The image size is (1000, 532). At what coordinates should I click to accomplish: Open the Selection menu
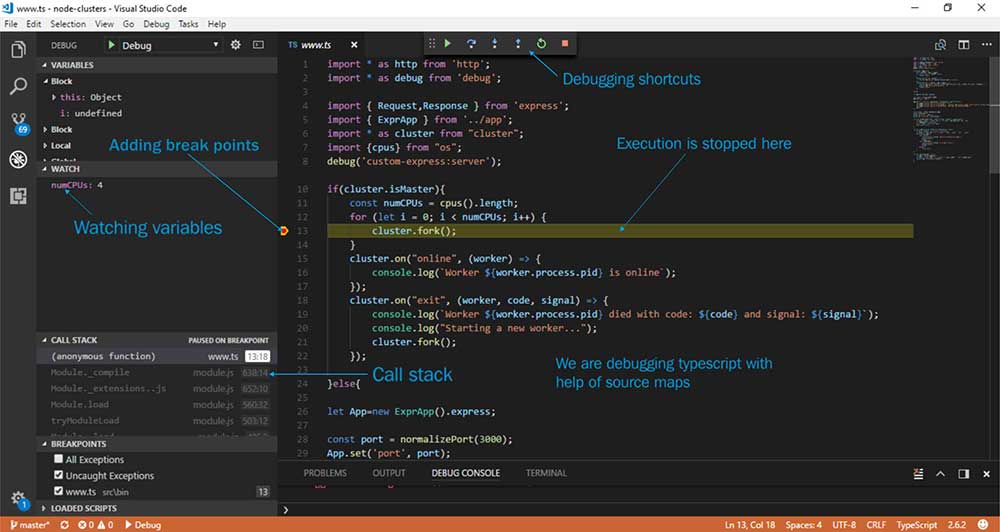click(68, 24)
